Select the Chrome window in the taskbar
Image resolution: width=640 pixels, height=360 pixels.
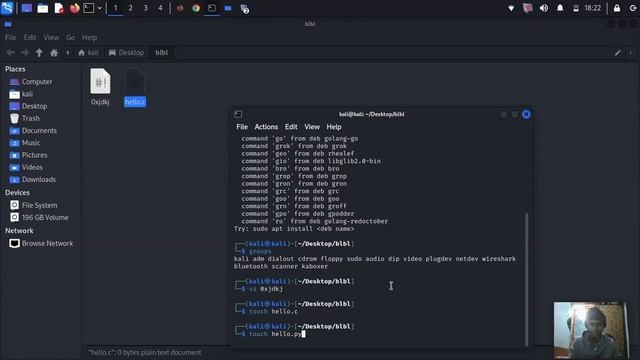[x=196, y=8]
